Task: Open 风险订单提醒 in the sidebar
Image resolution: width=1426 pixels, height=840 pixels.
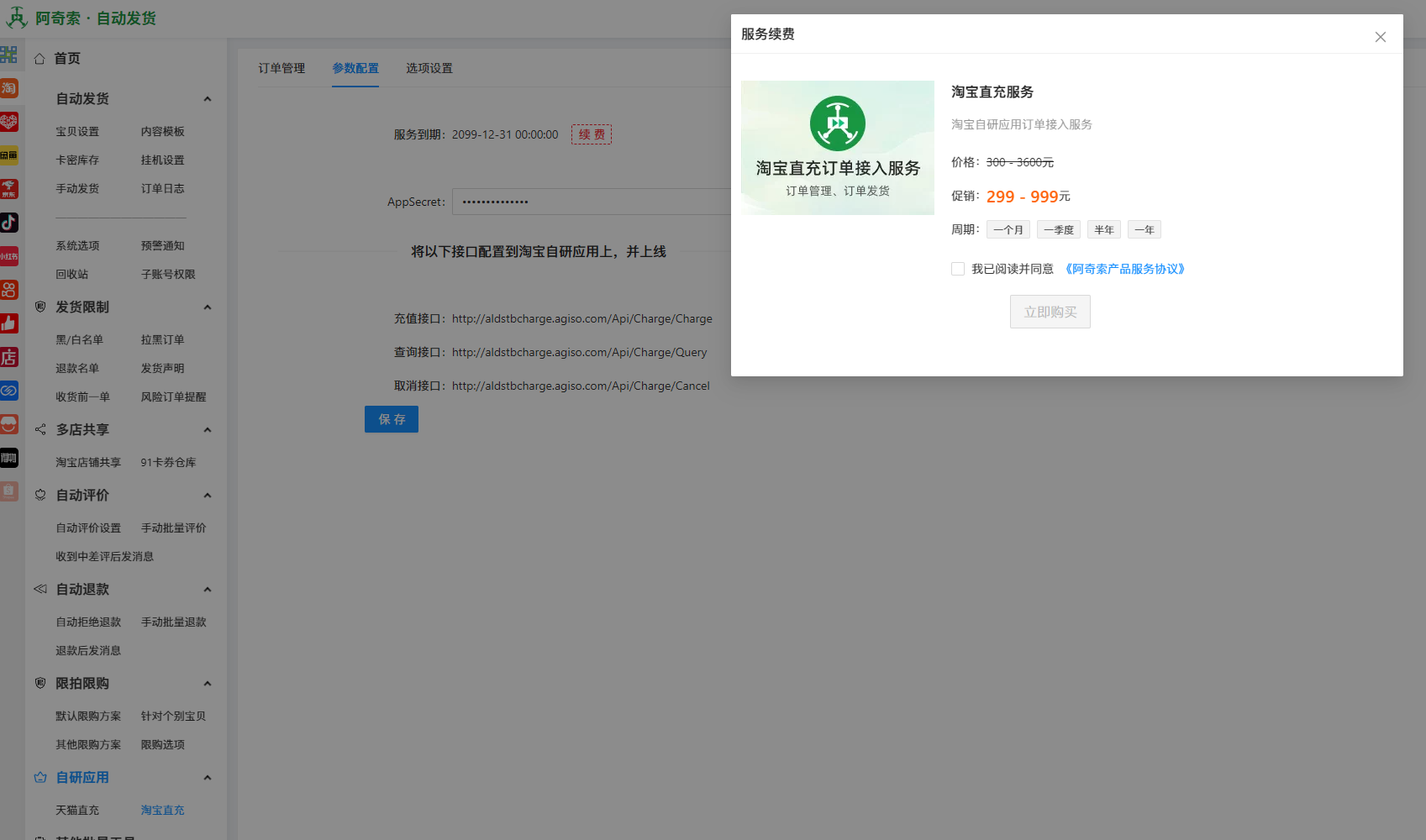Action: tap(174, 397)
